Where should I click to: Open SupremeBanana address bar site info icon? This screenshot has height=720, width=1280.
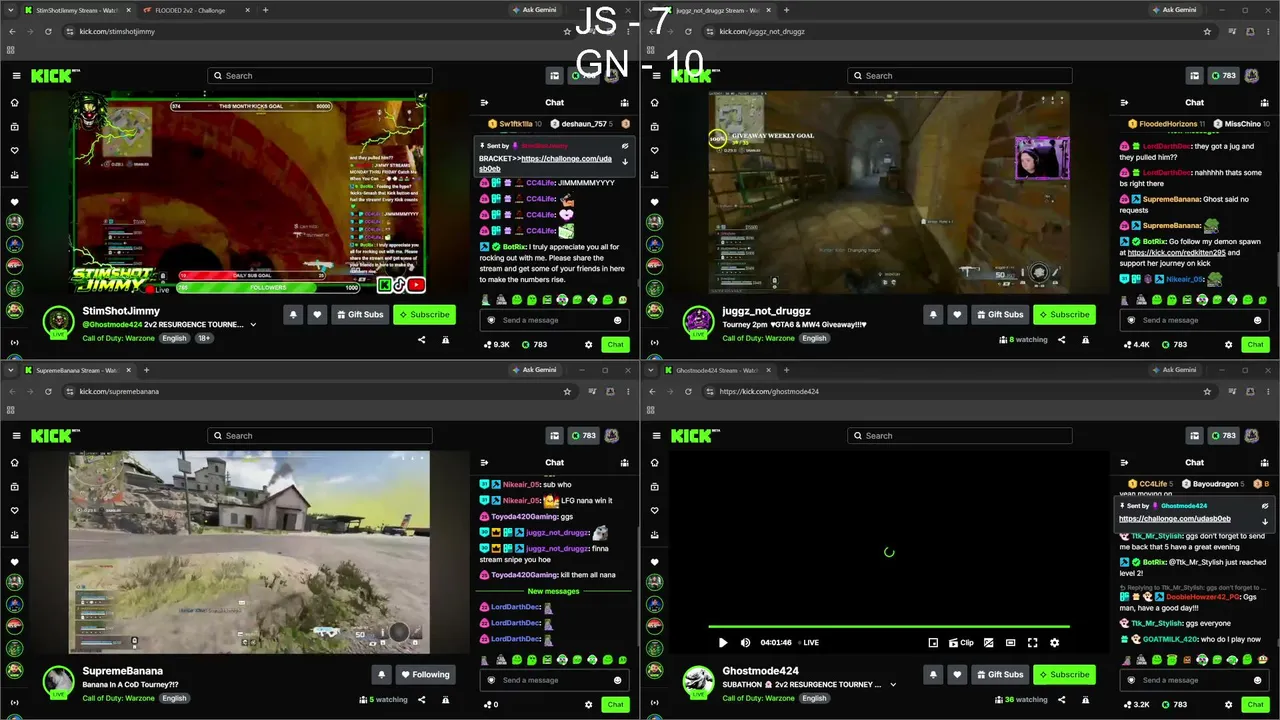pyautogui.click(x=70, y=391)
